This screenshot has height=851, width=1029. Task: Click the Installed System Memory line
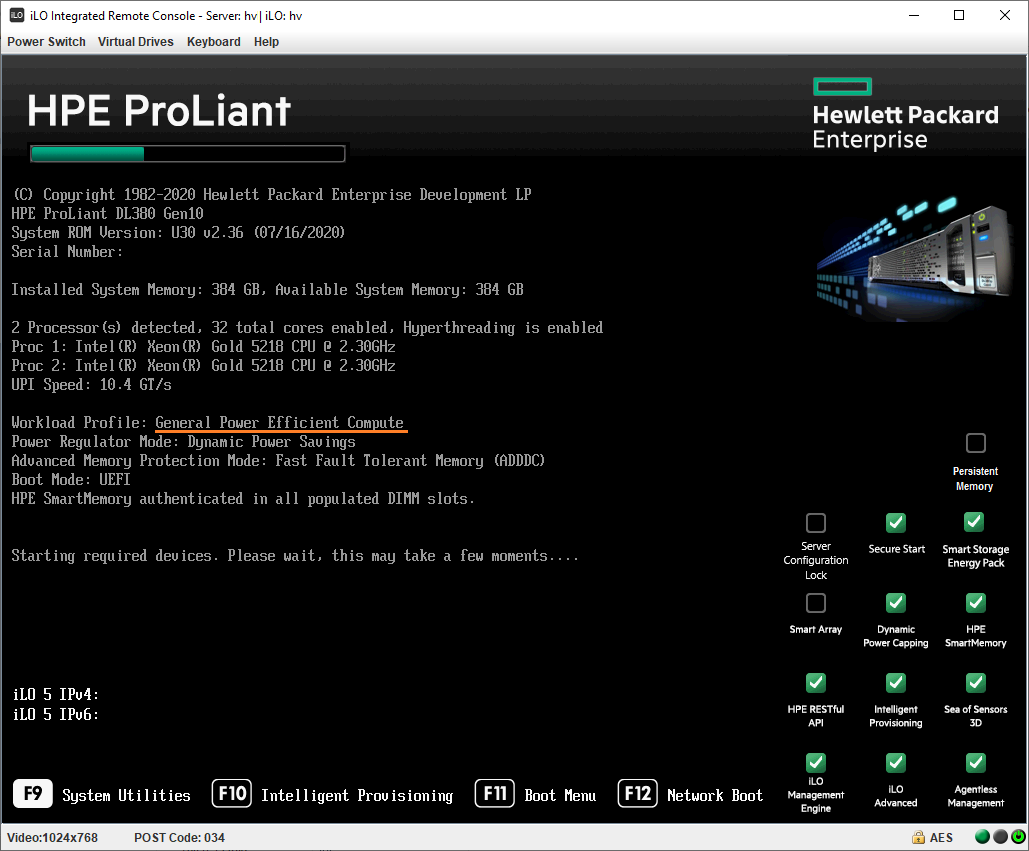tap(267, 289)
